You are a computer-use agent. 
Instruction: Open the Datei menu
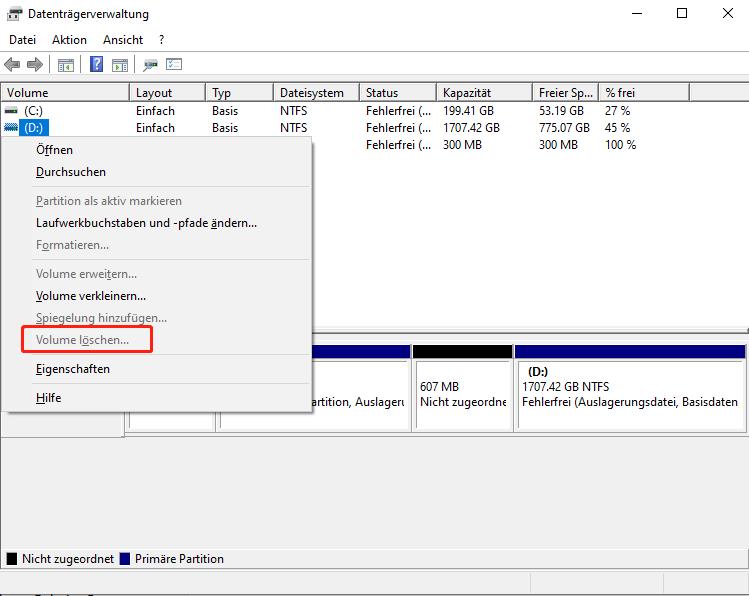[22, 40]
